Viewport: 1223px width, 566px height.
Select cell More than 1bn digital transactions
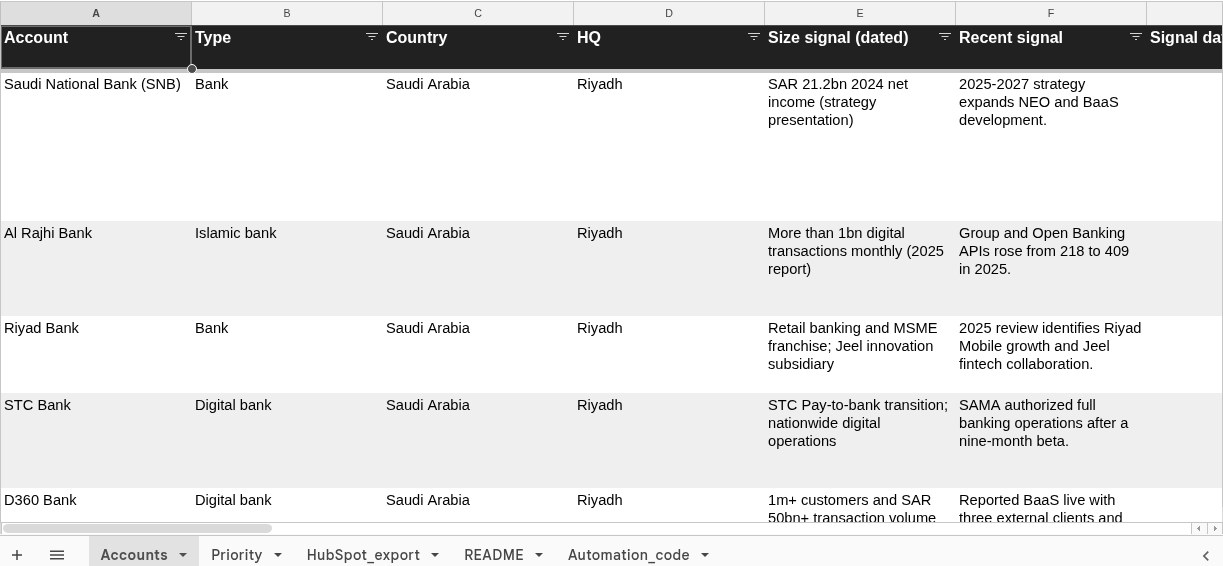(x=860, y=269)
